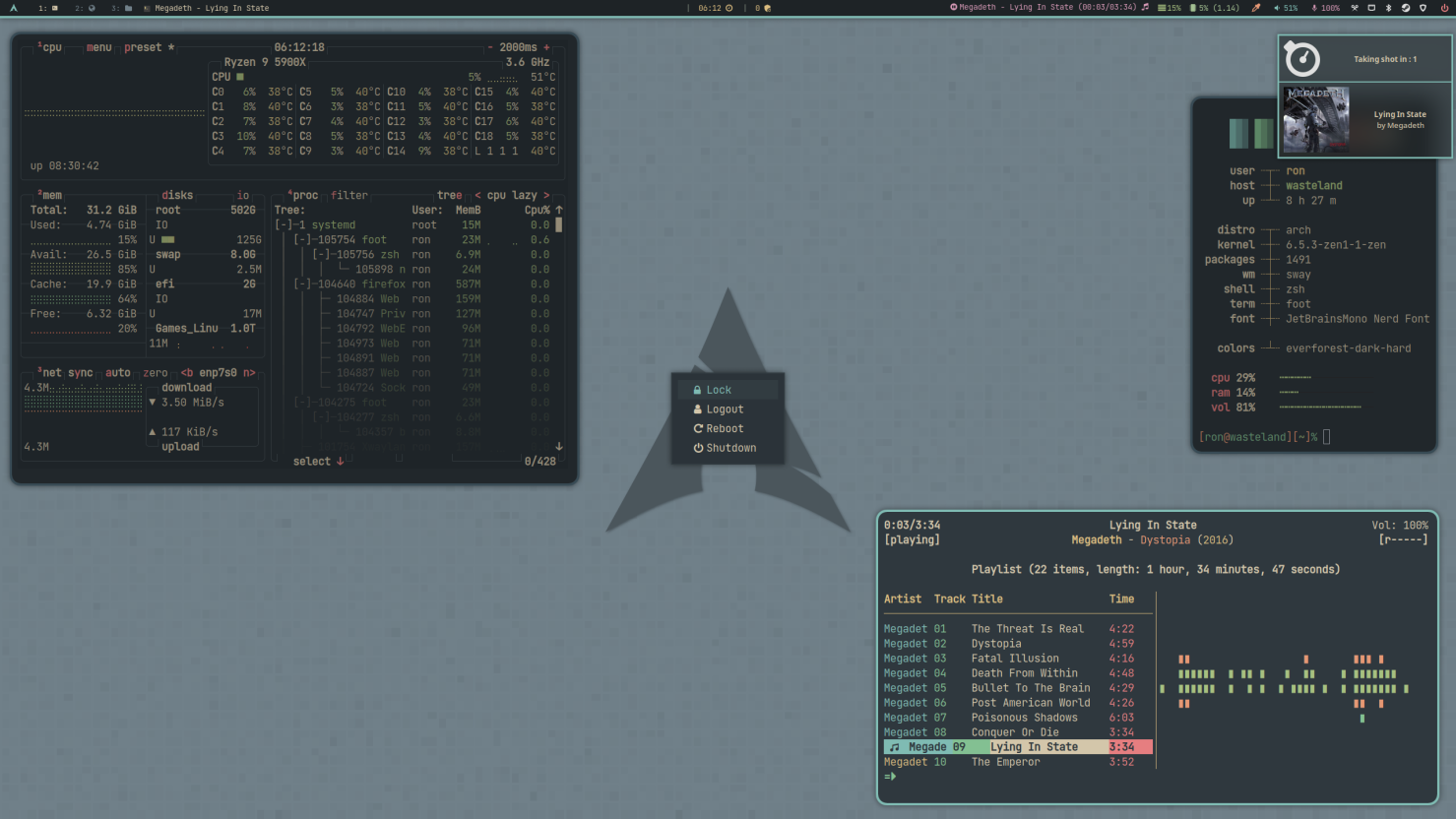The height and width of the screenshot is (819, 1456).
Task: Click the CPU 5% (1.14) indicator
Action: (x=1215, y=8)
